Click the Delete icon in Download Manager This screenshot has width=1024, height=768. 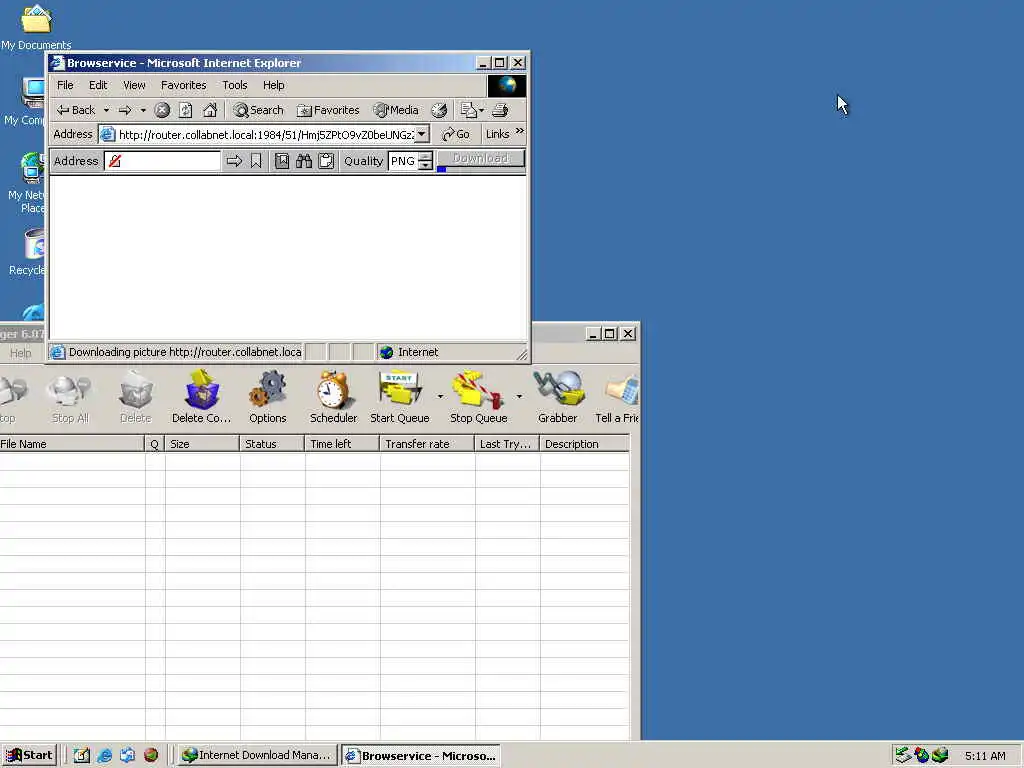coord(135,397)
